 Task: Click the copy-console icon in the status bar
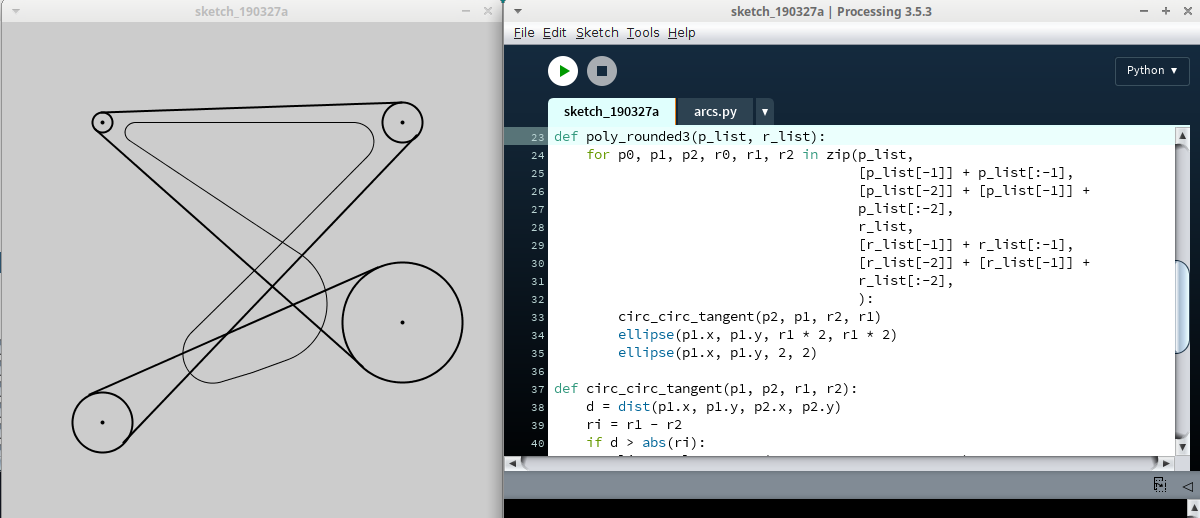[1159, 485]
